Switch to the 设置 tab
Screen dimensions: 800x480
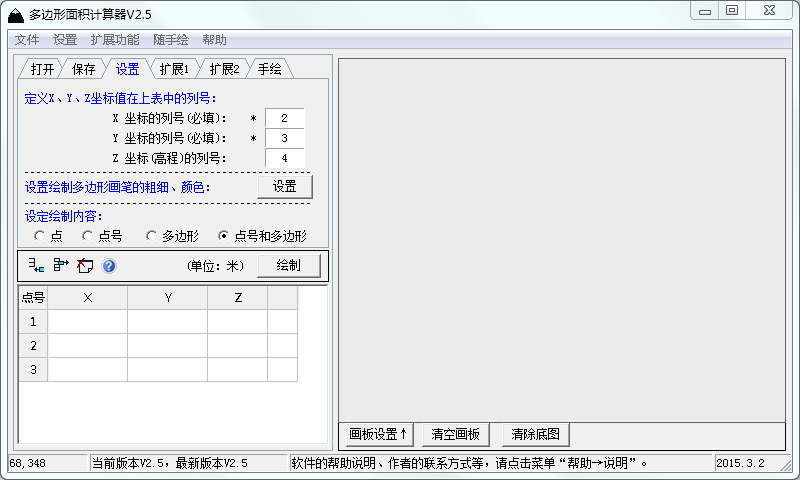click(127, 69)
